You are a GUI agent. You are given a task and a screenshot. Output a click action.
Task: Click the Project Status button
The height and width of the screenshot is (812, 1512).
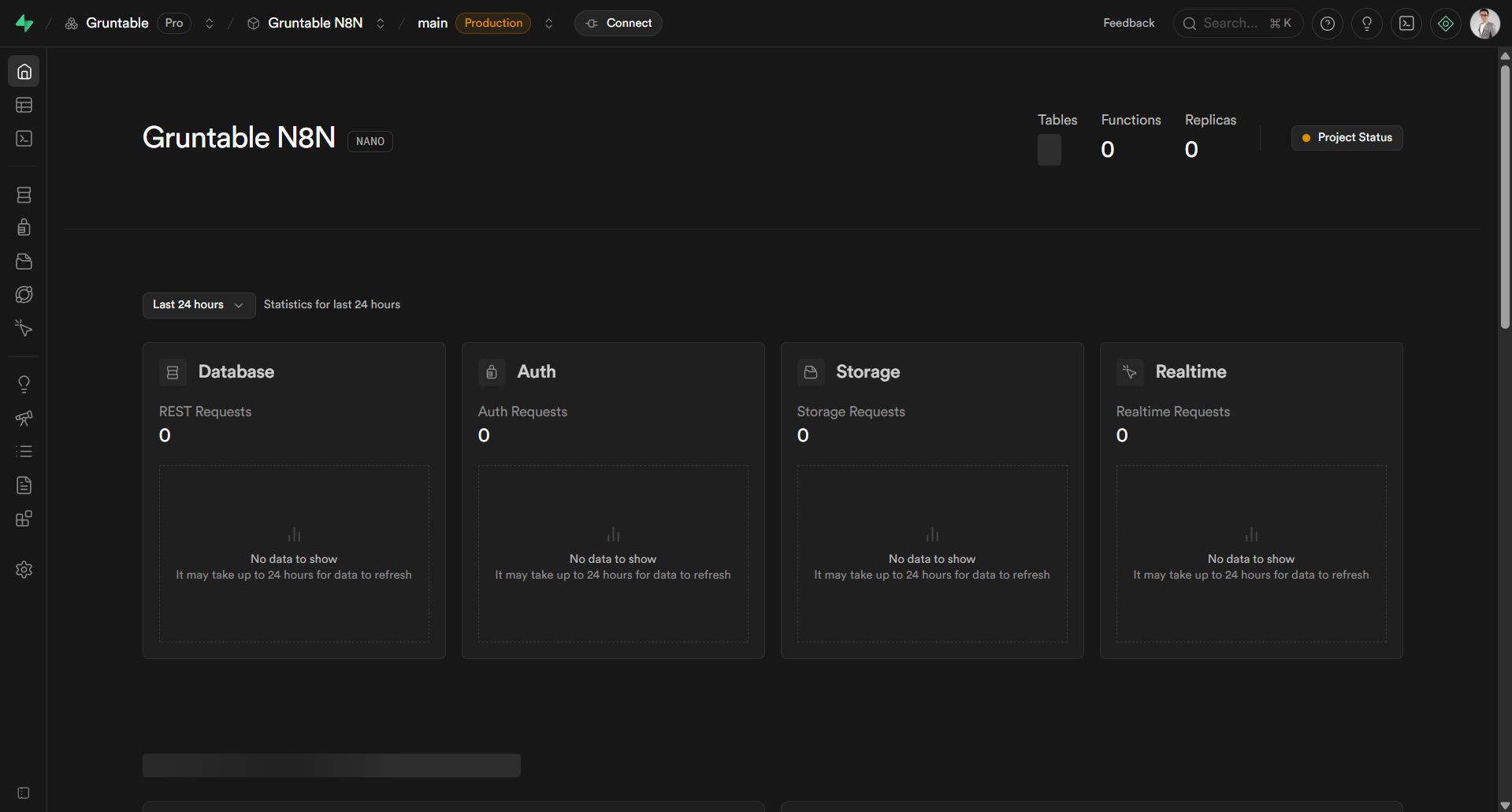point(1347,138)
